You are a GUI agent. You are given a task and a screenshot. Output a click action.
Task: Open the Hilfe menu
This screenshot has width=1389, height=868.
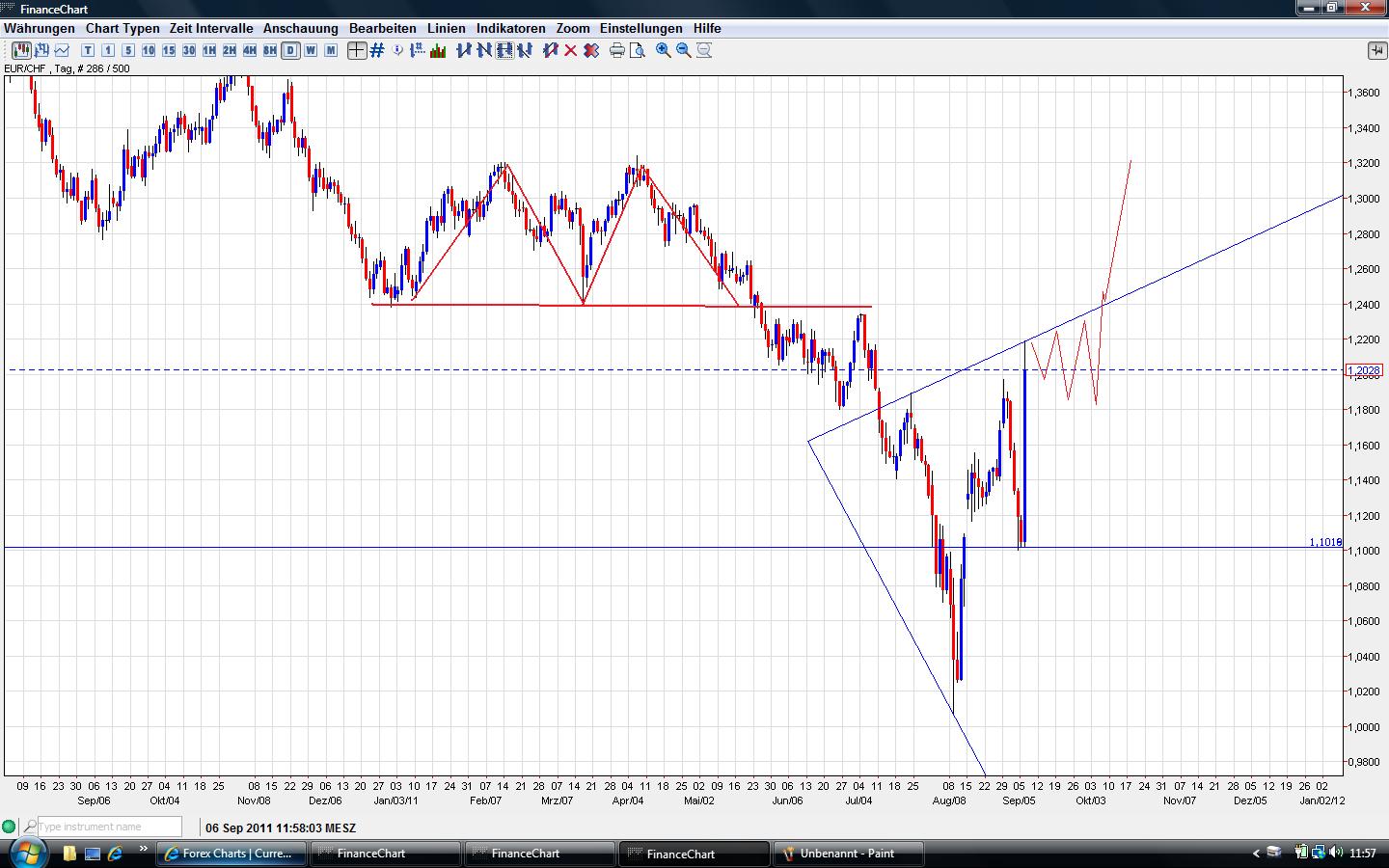707,28
